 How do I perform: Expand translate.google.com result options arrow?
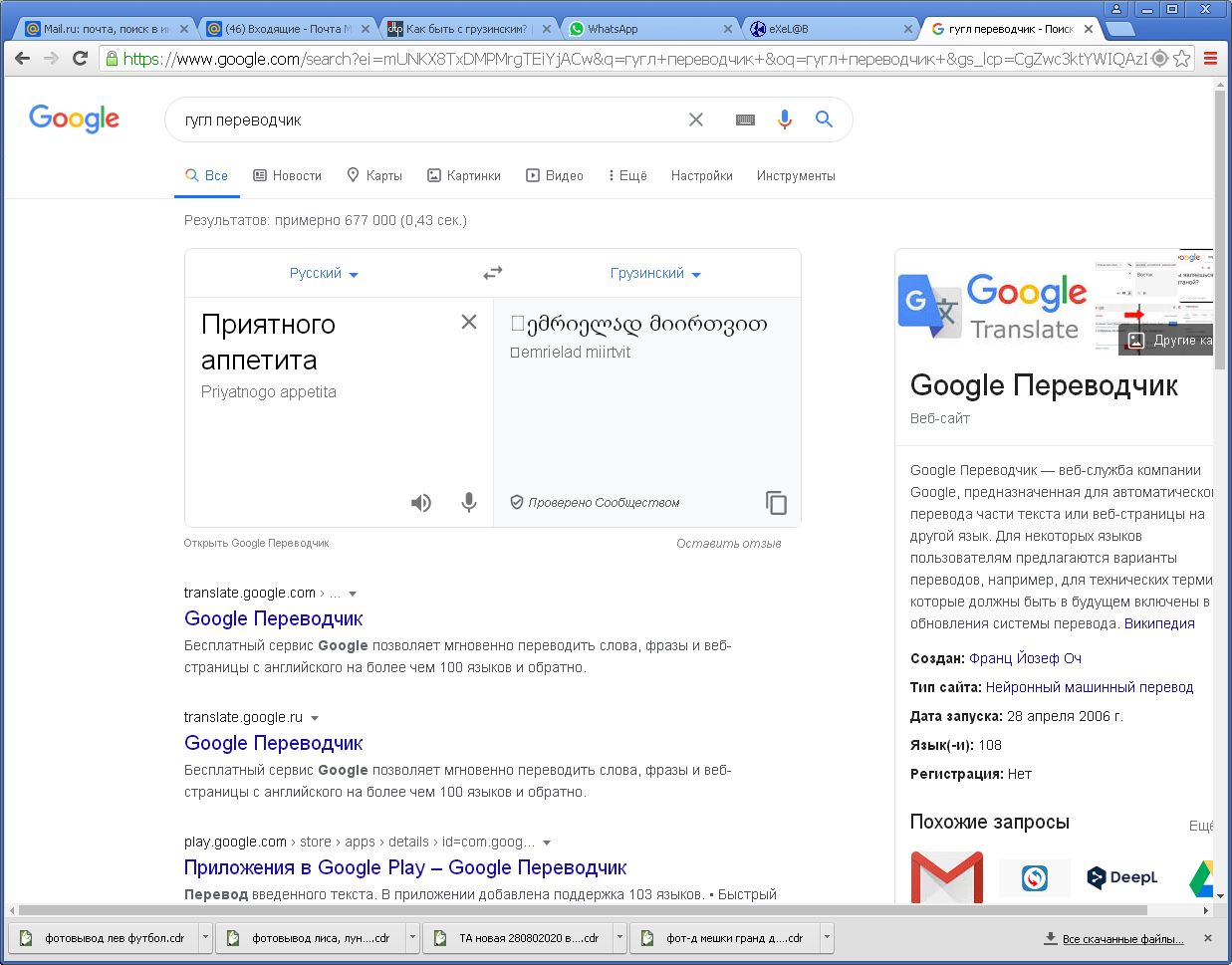(x=353, y=594)
